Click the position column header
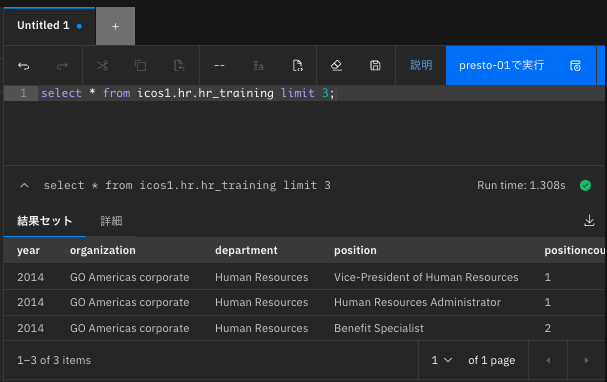Image resolution: width=607 pixels, height=382 pixels. [x=355, y=250]
